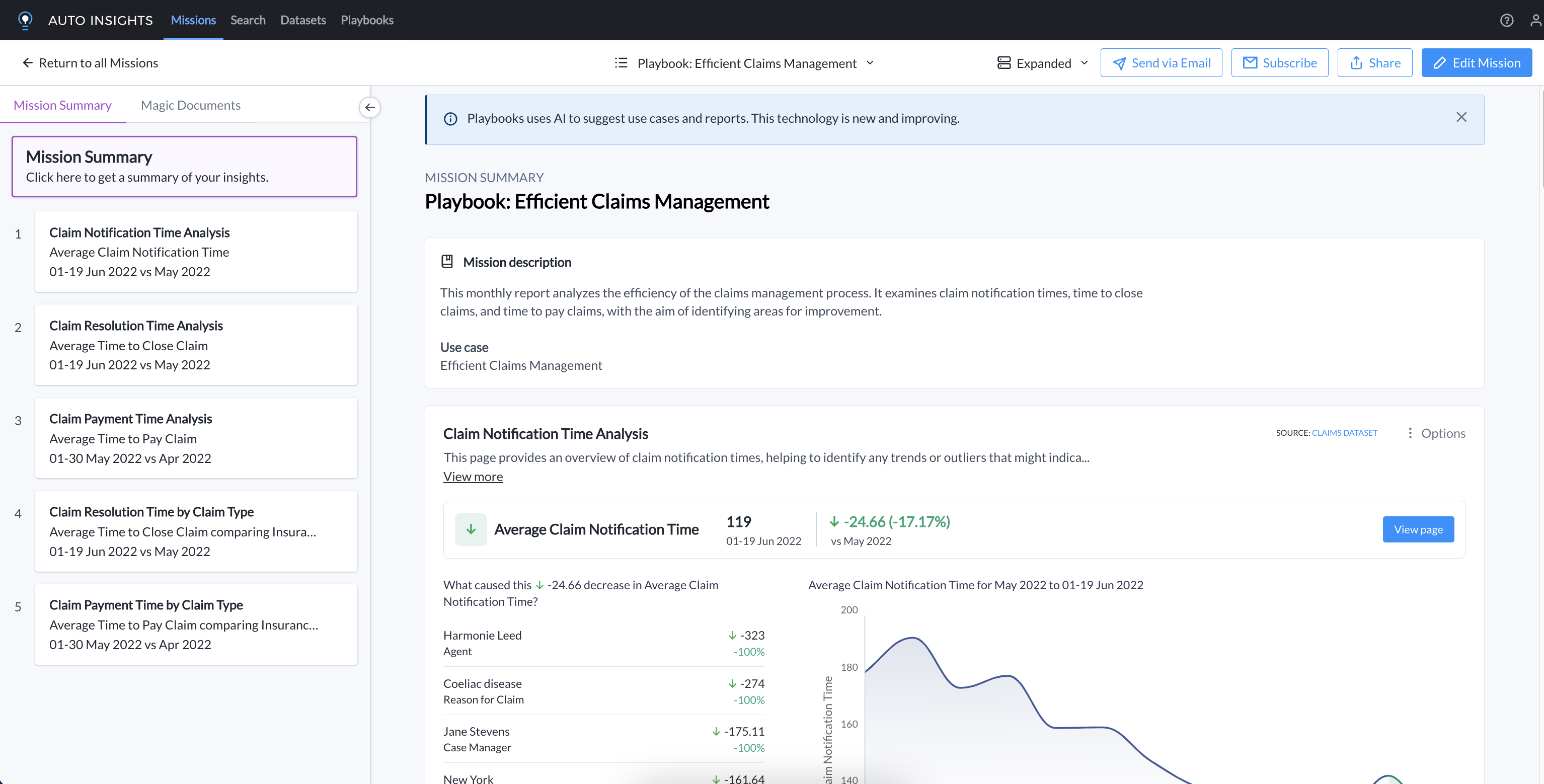
Task: Click the info circle icon in banner
Action: [x=450, y=119]
